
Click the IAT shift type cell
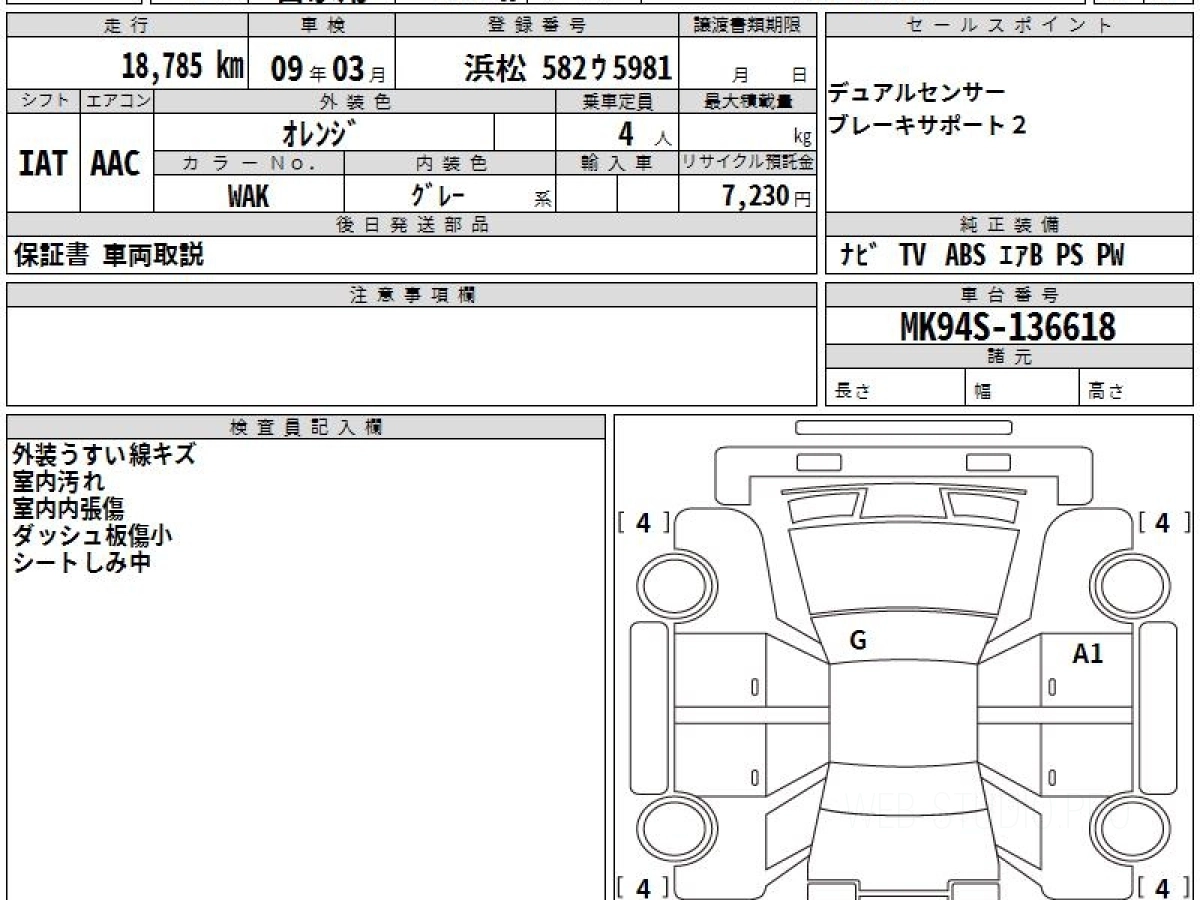[x=43, y=164]
